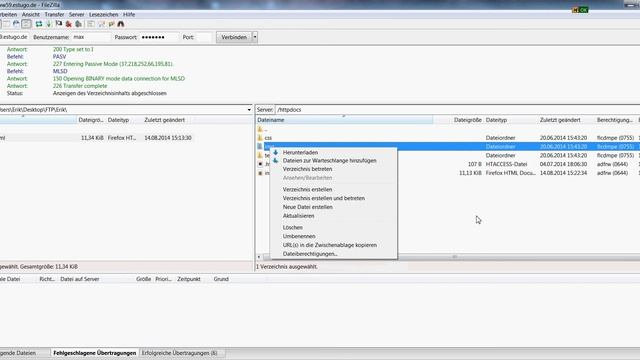The width and height of the screenshot is (640, 360).
Task: Open the Server menu
Action: (76, 14)
